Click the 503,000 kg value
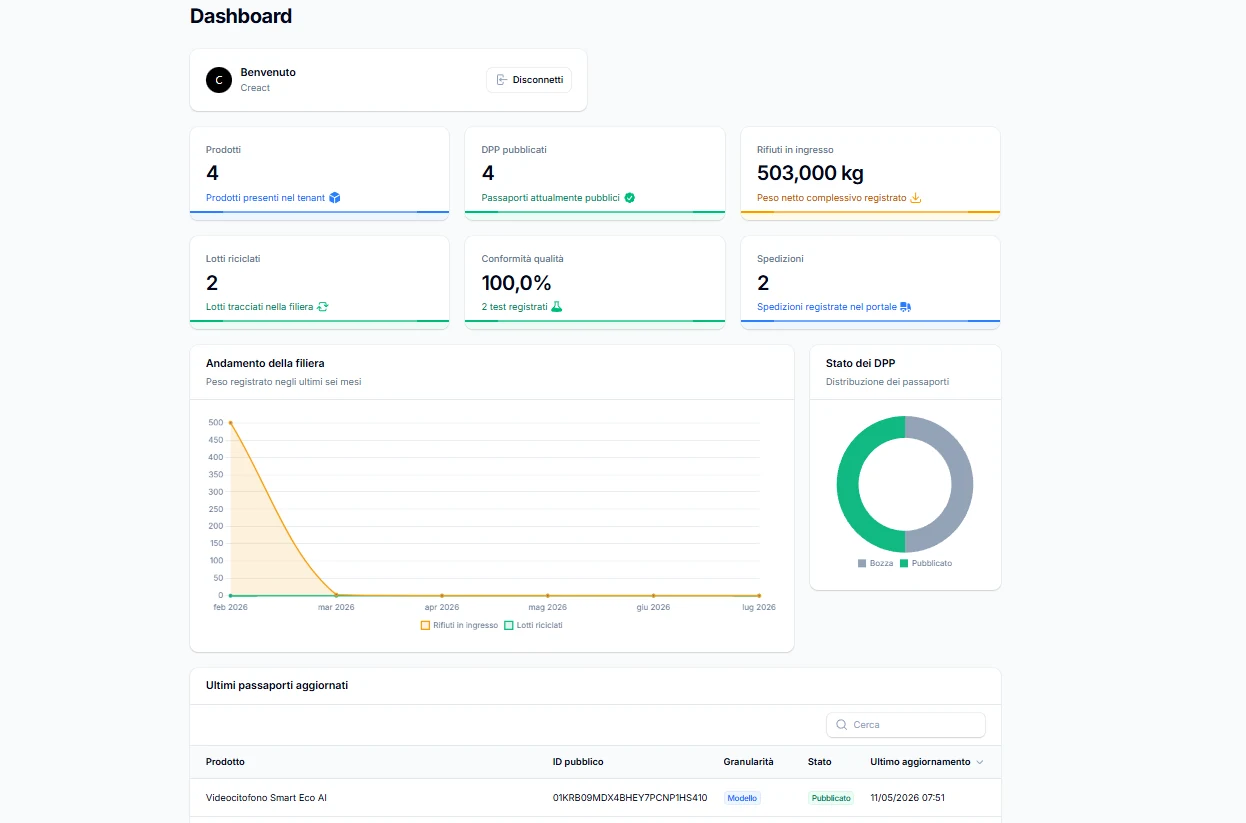The image size is (1246, 823). click(810, 174)
